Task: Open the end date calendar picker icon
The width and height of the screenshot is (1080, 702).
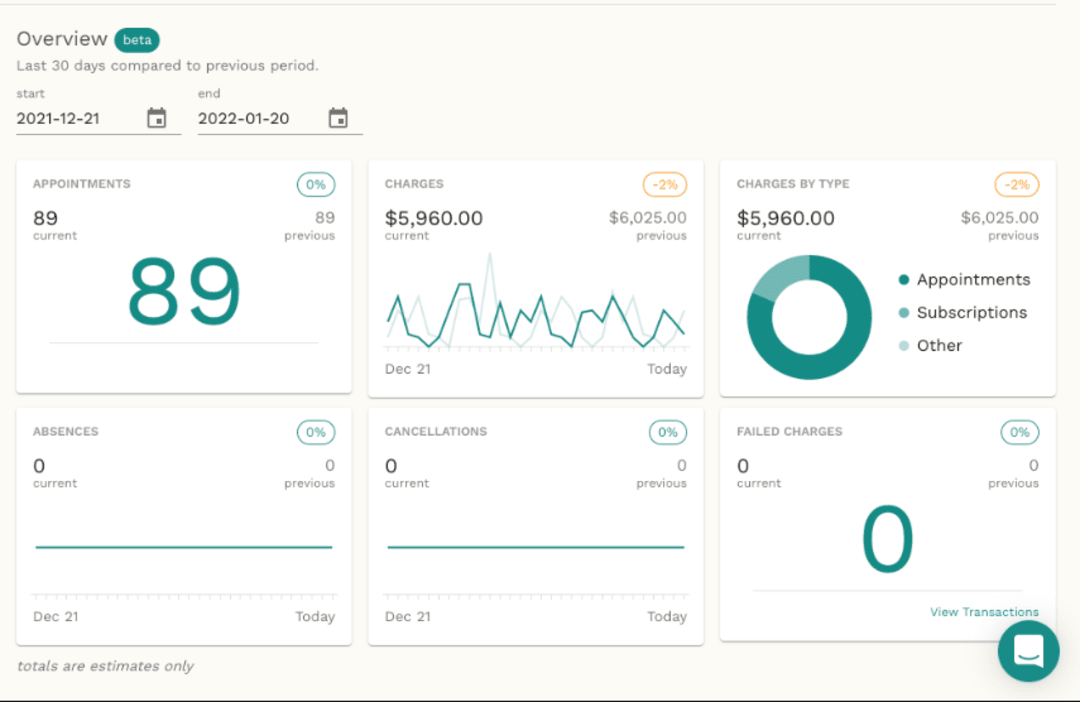Action: (x=338, y=118)
